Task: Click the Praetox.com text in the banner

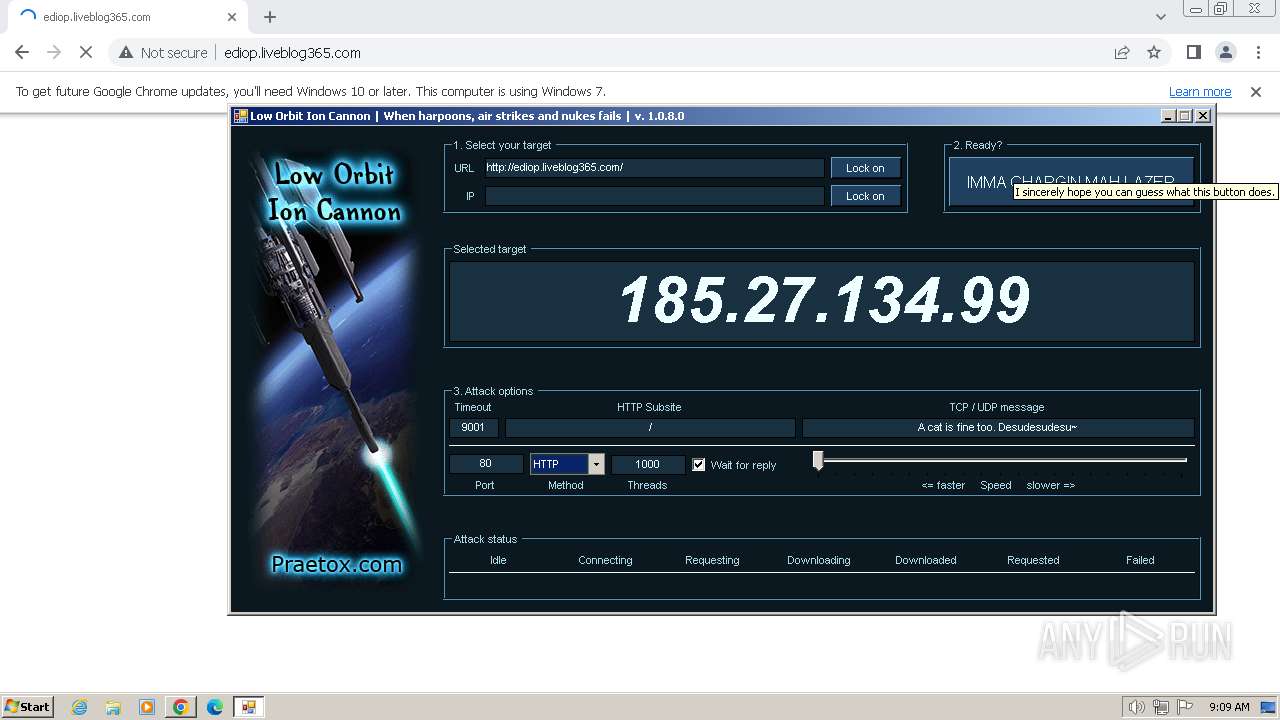Action: click(337, 565)
